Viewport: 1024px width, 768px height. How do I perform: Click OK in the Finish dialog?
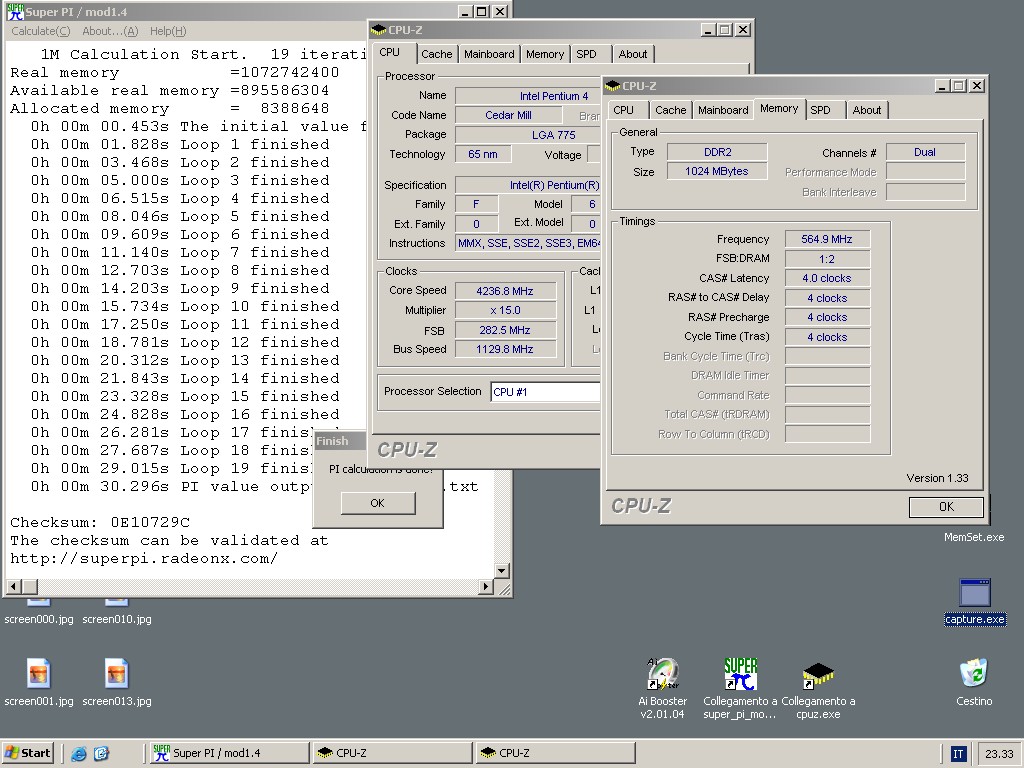point(377,503)
